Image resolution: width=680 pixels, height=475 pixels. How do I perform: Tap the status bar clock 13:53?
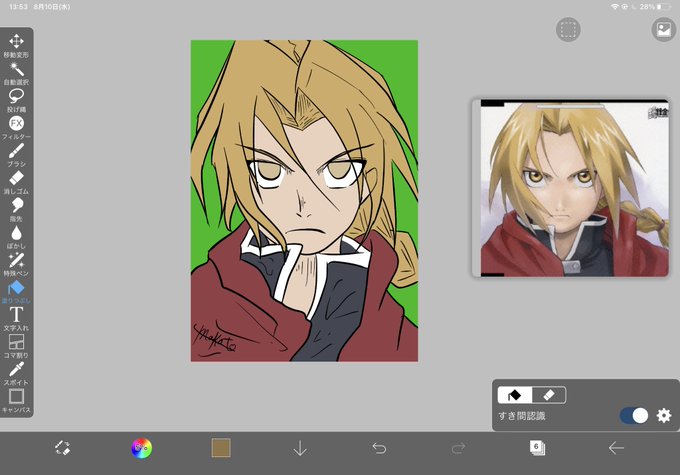[18, 7]
